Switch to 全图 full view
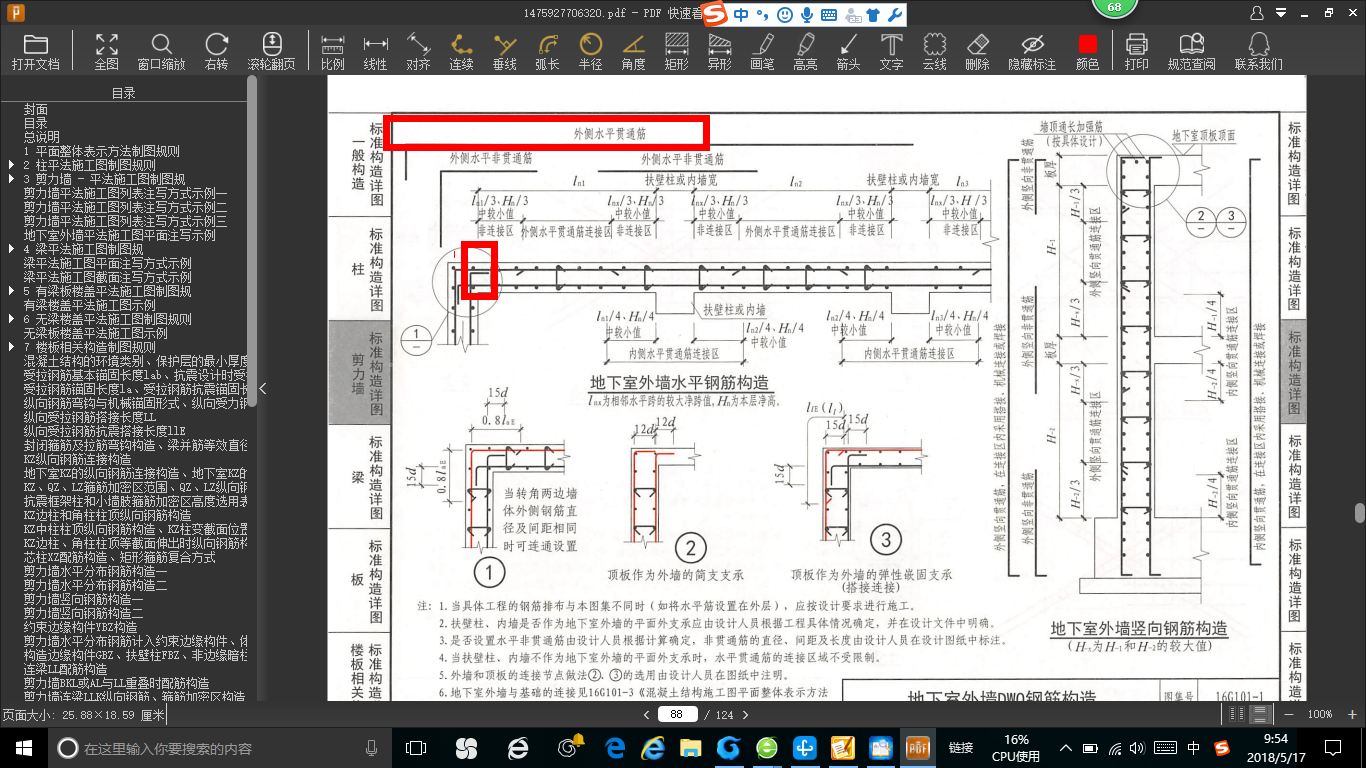Image resolution: width=1366 pixels, height=768 pixels. [106, 51]
